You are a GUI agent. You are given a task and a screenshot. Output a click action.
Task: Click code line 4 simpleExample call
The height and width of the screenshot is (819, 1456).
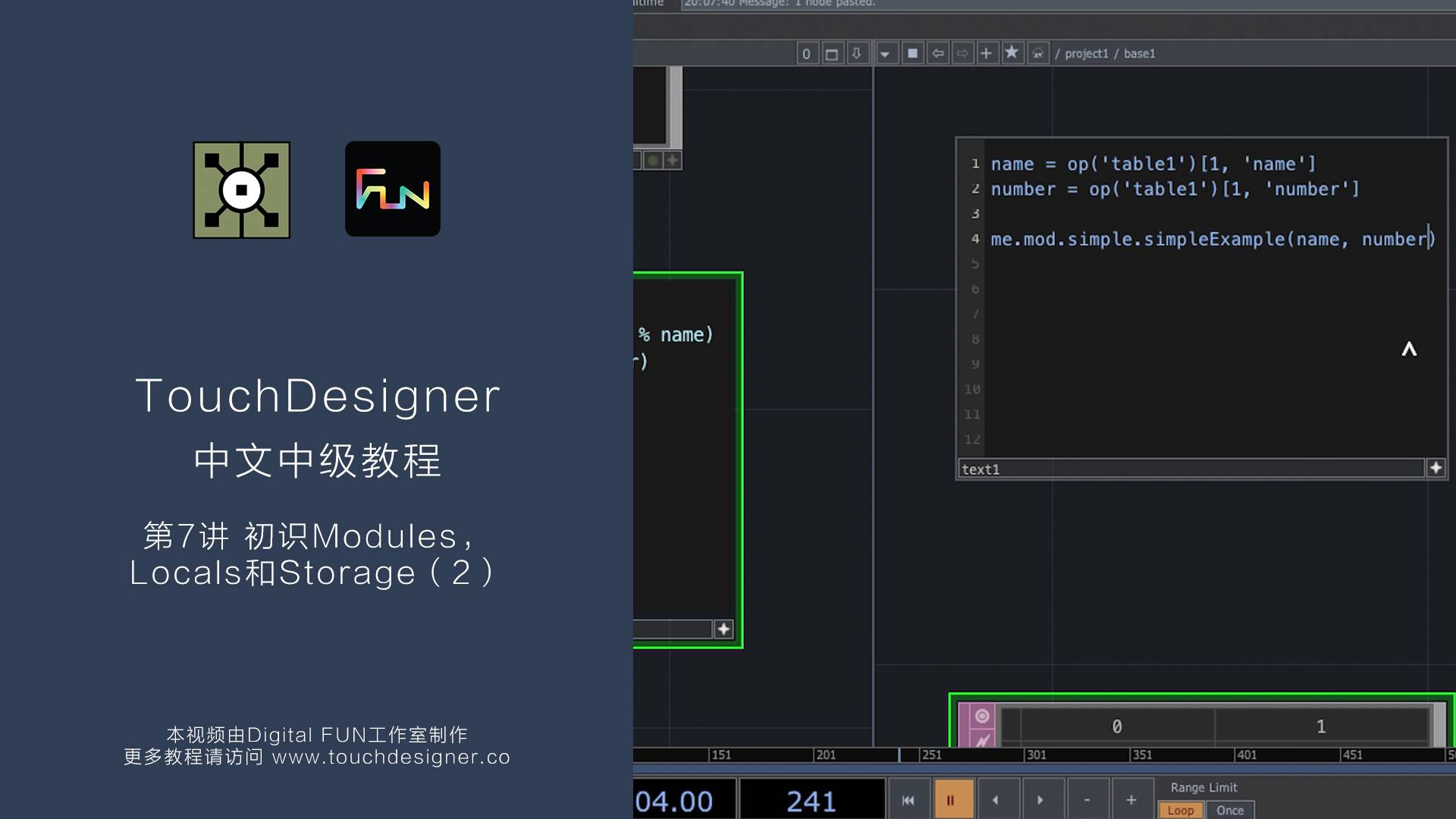(x=1213, y=239)
